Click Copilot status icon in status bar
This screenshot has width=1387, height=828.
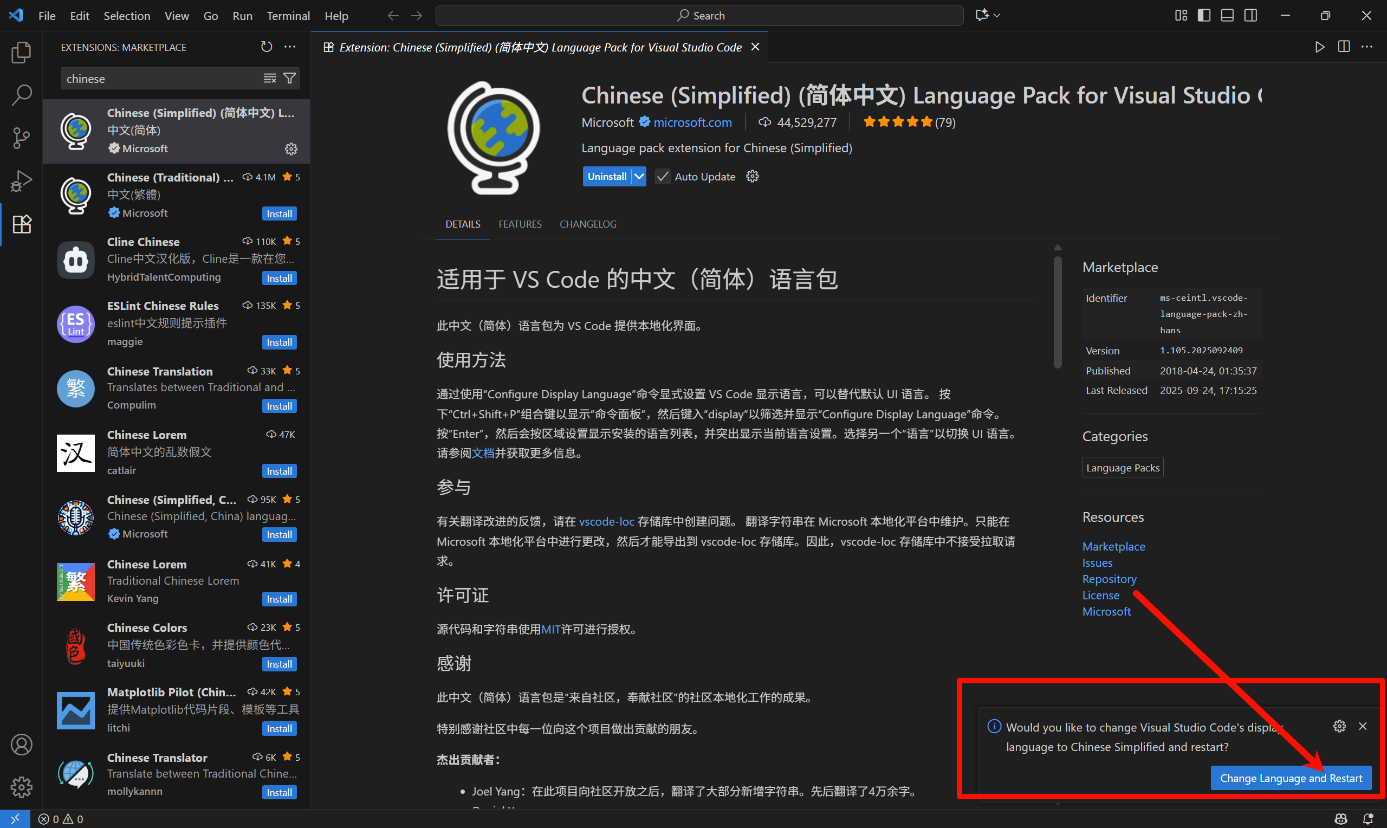[1341, 819]
